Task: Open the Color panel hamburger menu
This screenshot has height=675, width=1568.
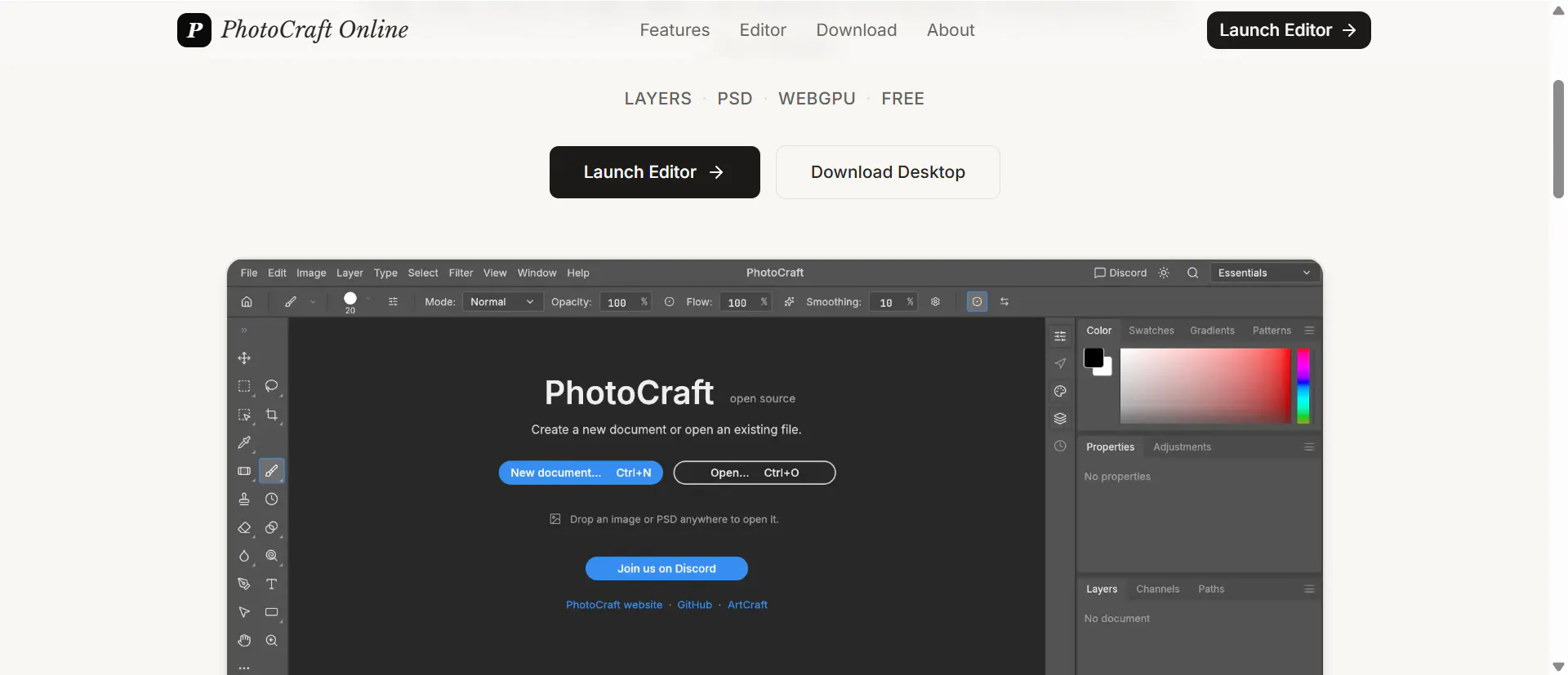Action: (x=1309, y=331)
